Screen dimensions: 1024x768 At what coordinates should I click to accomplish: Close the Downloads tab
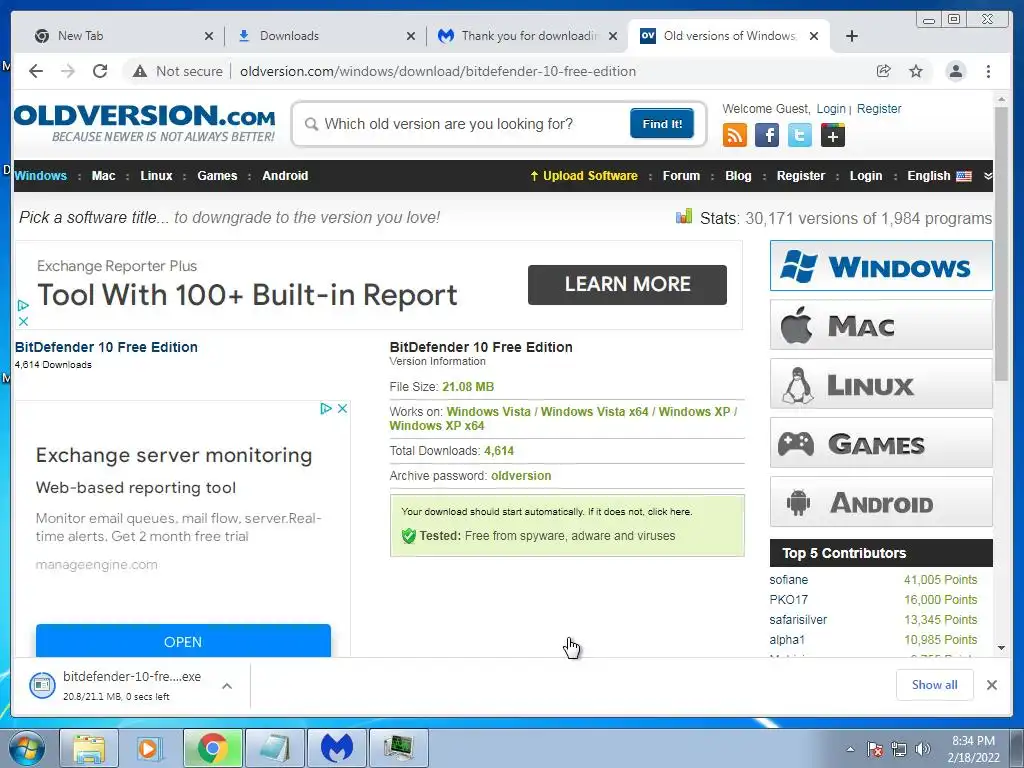(410, 36)
